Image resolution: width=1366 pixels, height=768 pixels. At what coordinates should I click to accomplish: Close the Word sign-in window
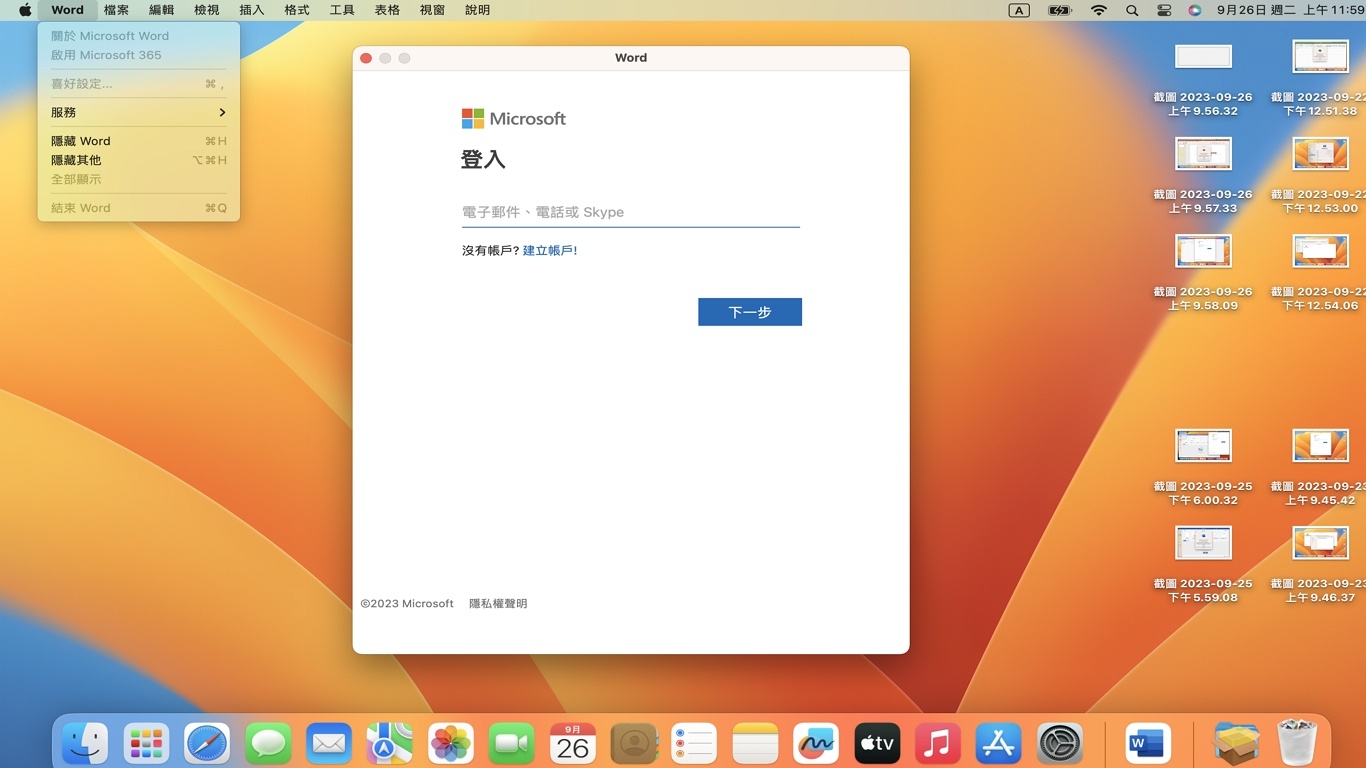pos(366,58)
